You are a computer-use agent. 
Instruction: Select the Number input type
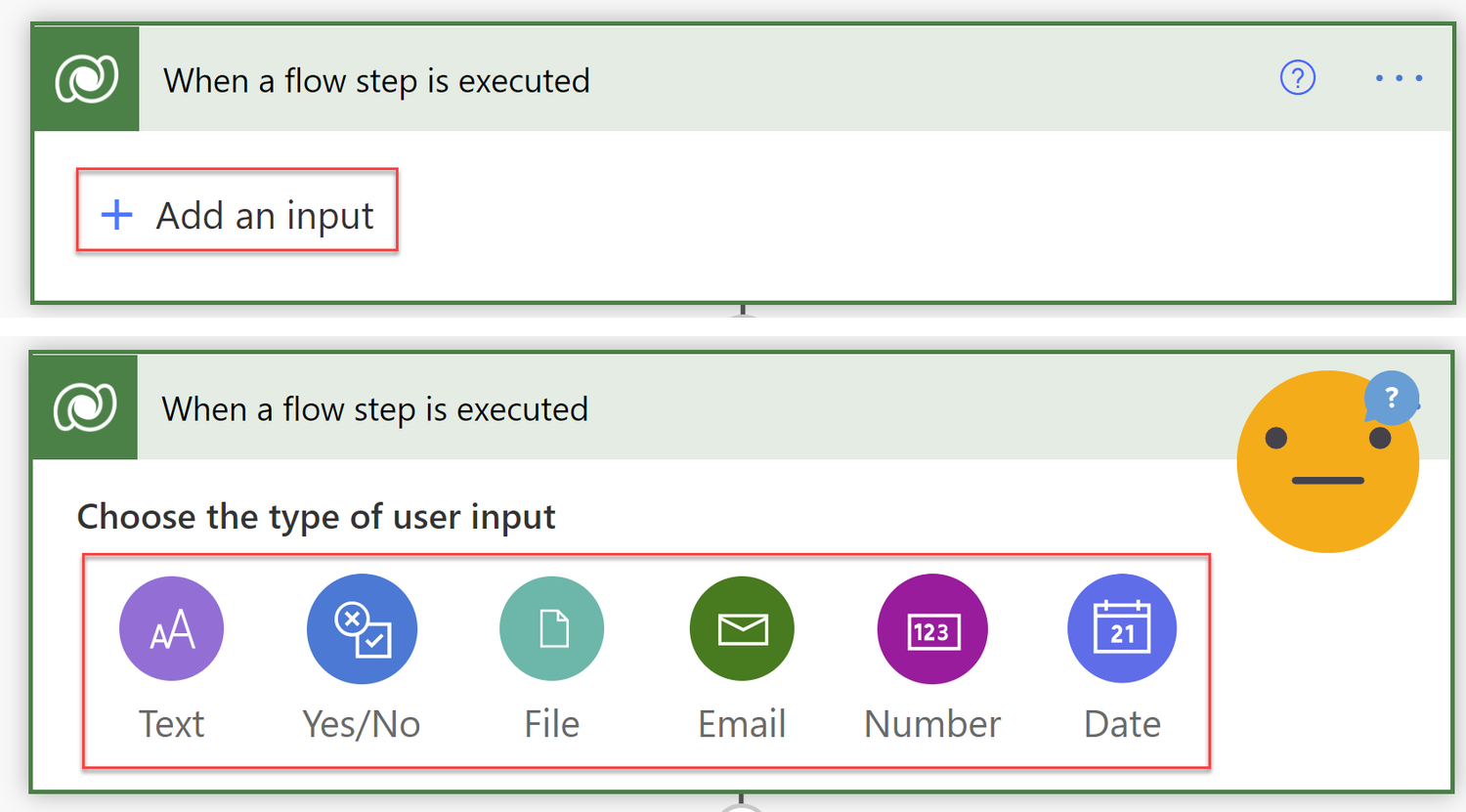(x=931, y=628)
